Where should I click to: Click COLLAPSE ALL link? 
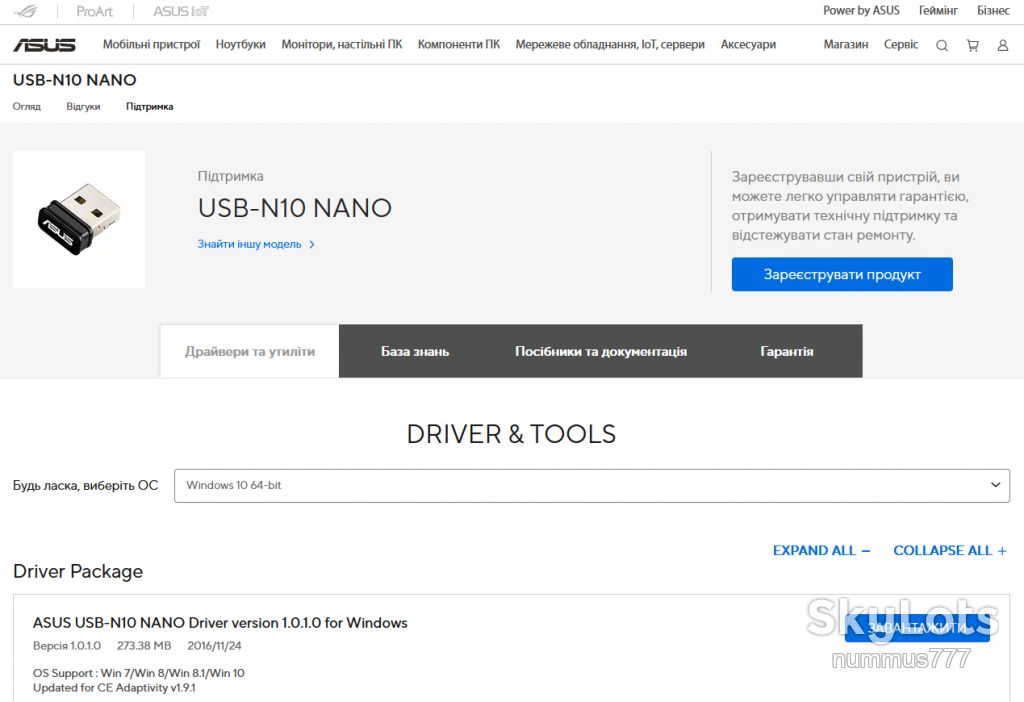[x=950, y=550]
